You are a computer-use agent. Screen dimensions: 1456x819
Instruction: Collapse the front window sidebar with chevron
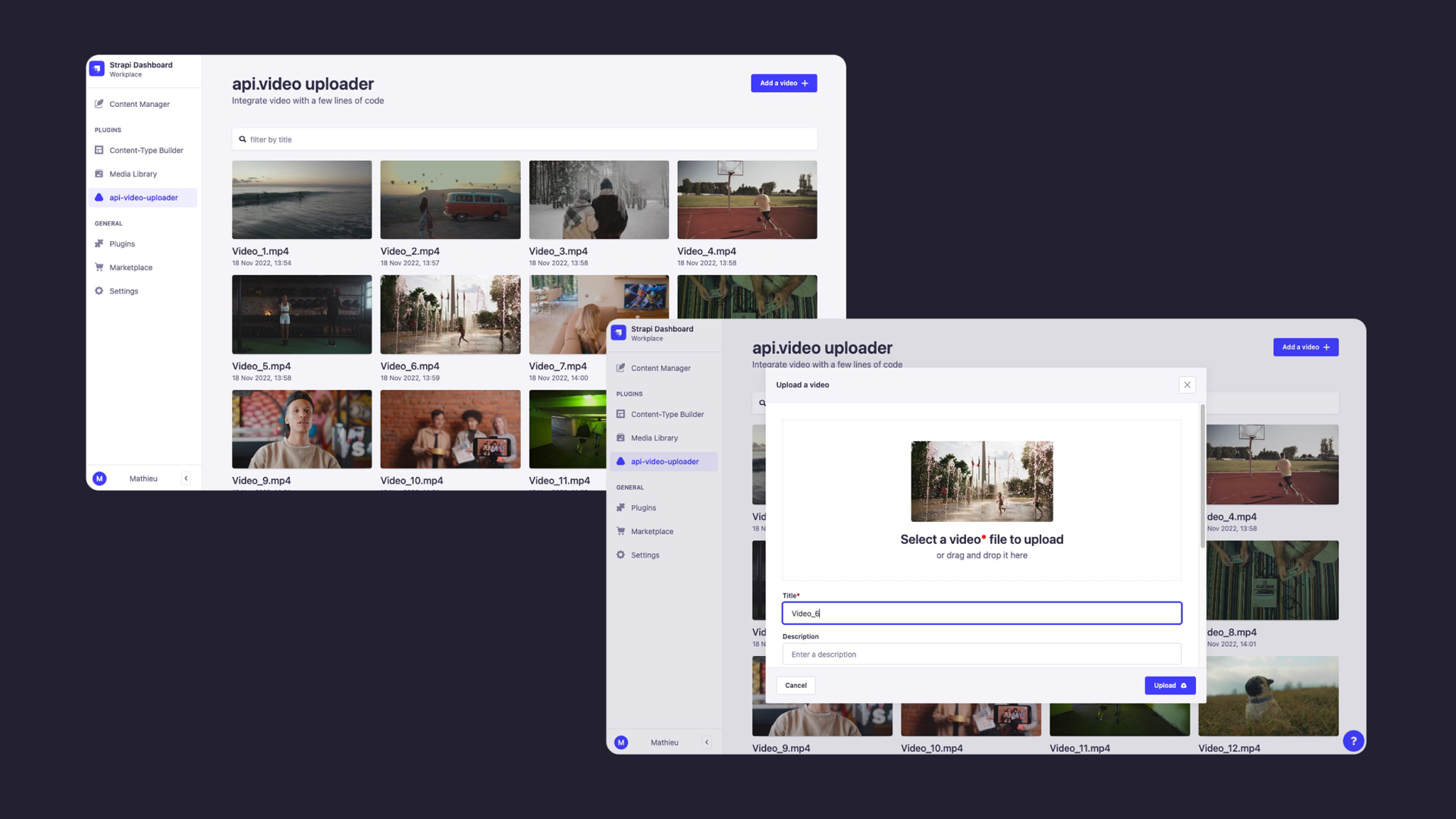coord(707,742)
